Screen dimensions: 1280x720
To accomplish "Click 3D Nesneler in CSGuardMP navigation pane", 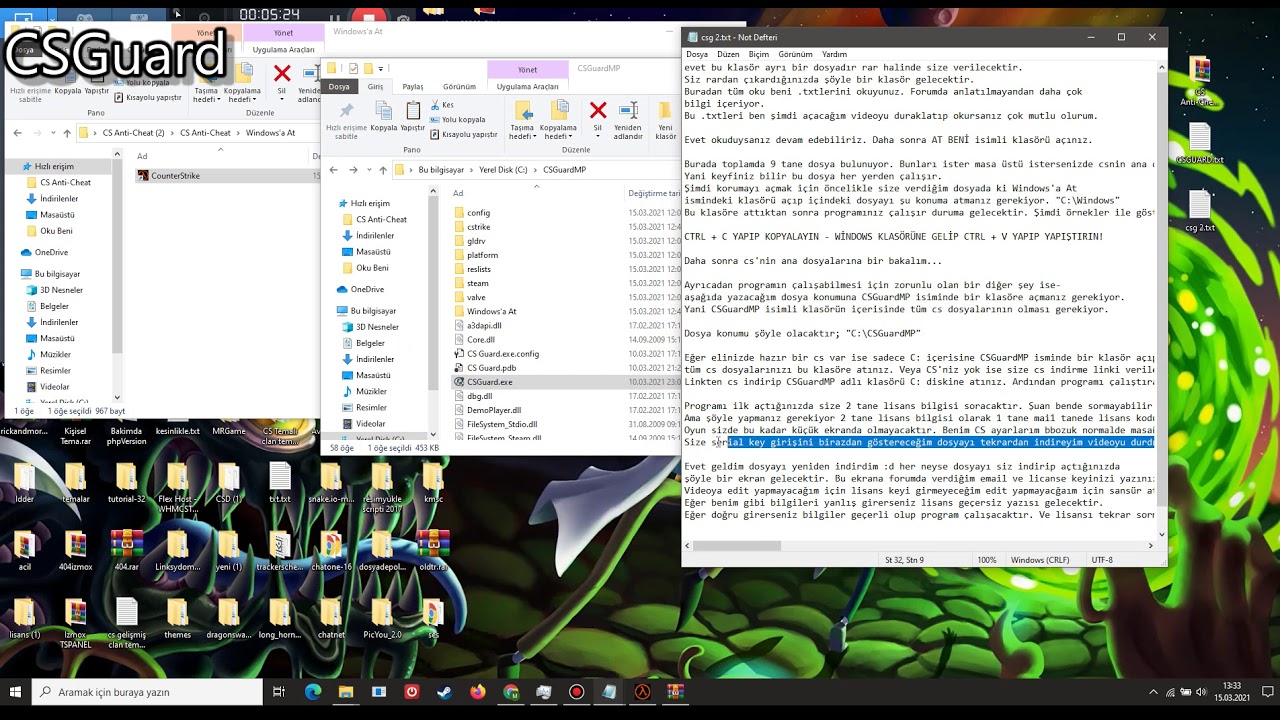I will [x=377, y=327].
